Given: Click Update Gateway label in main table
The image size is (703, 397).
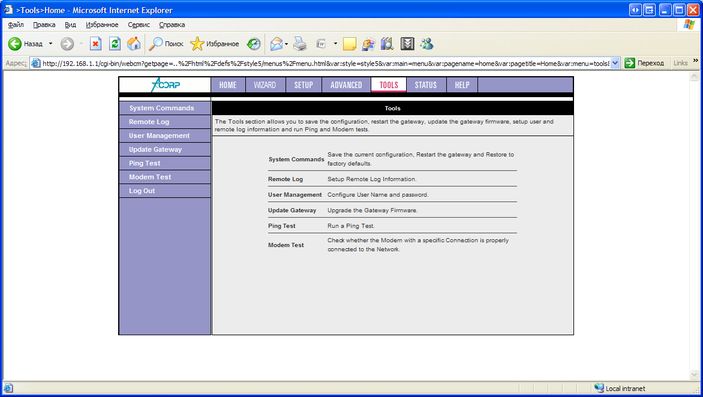Looking at the screenshot, I should pyautogui.click(x=292, y=210).
